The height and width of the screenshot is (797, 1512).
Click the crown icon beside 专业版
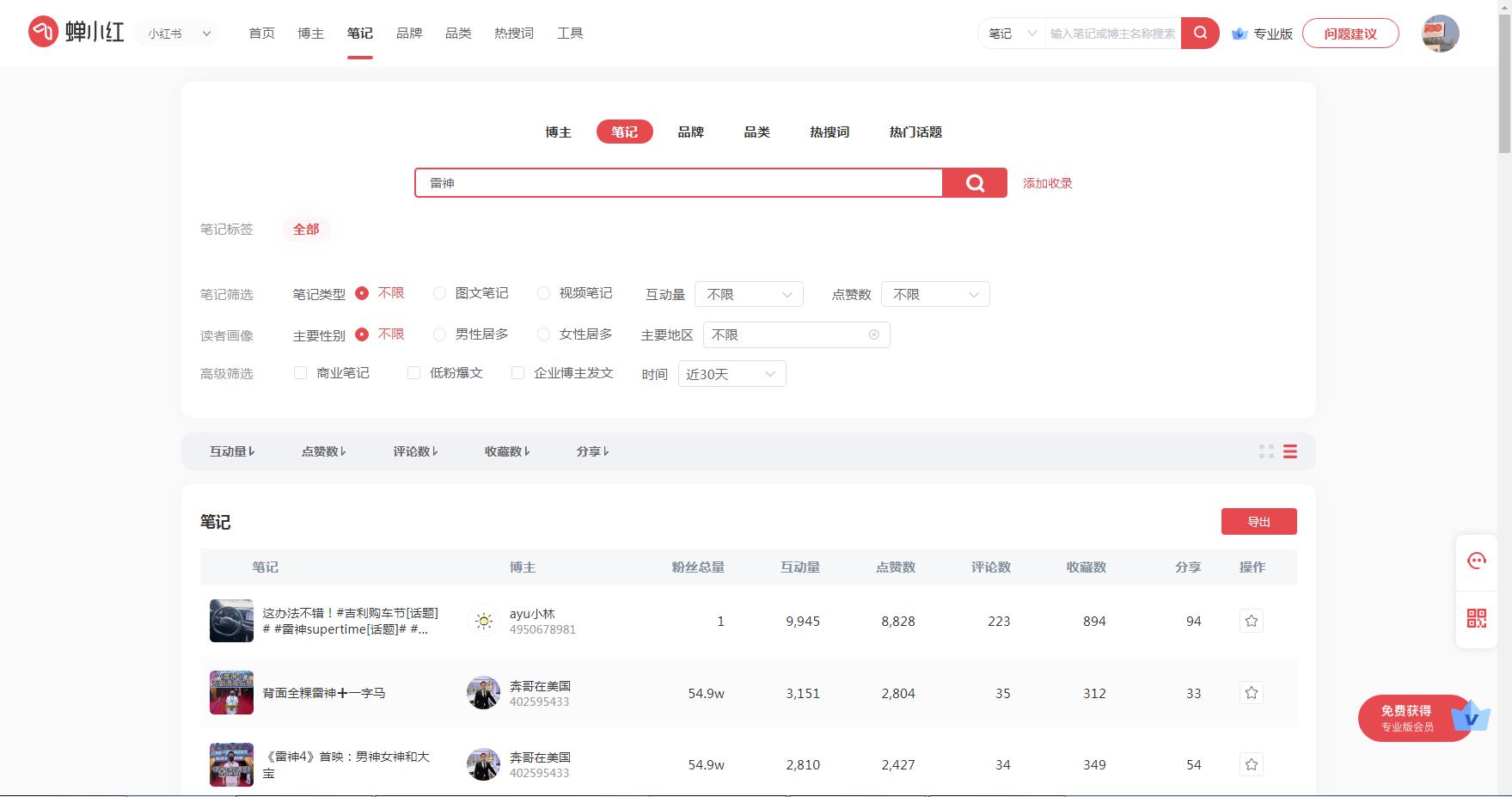click(1239, 34)
